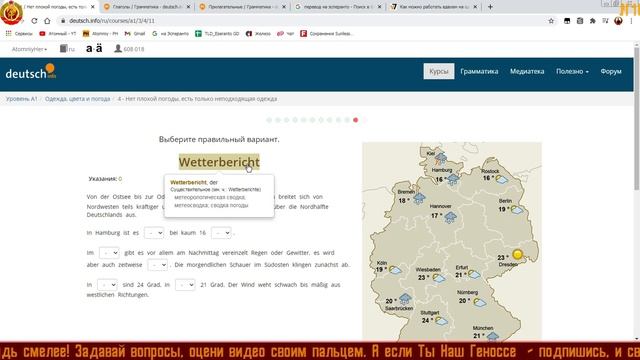Click the Указания hints counter
640x360 pixels.
105,179
